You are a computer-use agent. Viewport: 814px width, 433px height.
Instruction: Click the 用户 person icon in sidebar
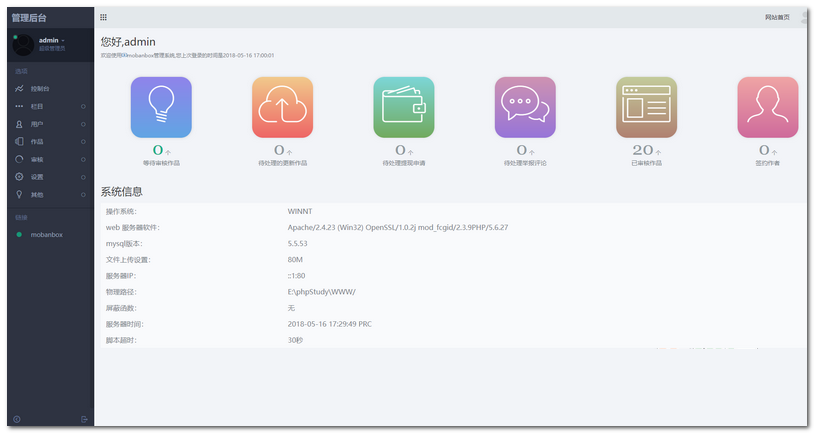pos(19,124)
